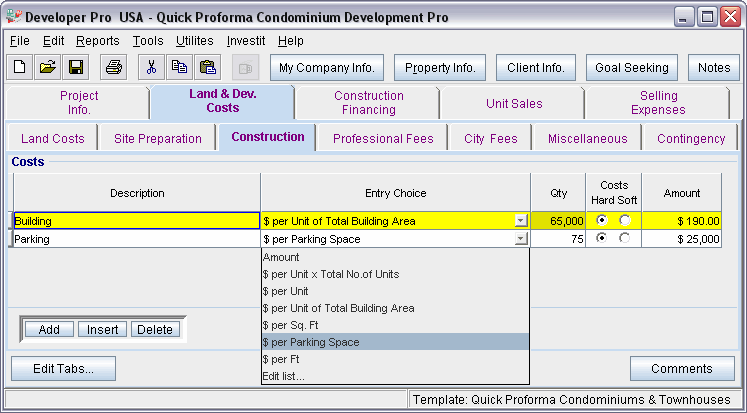The height and width of the screenshot is (413, 747).
Task: Select Edit list... in dropdown
Action: click(x=395, y=376)
